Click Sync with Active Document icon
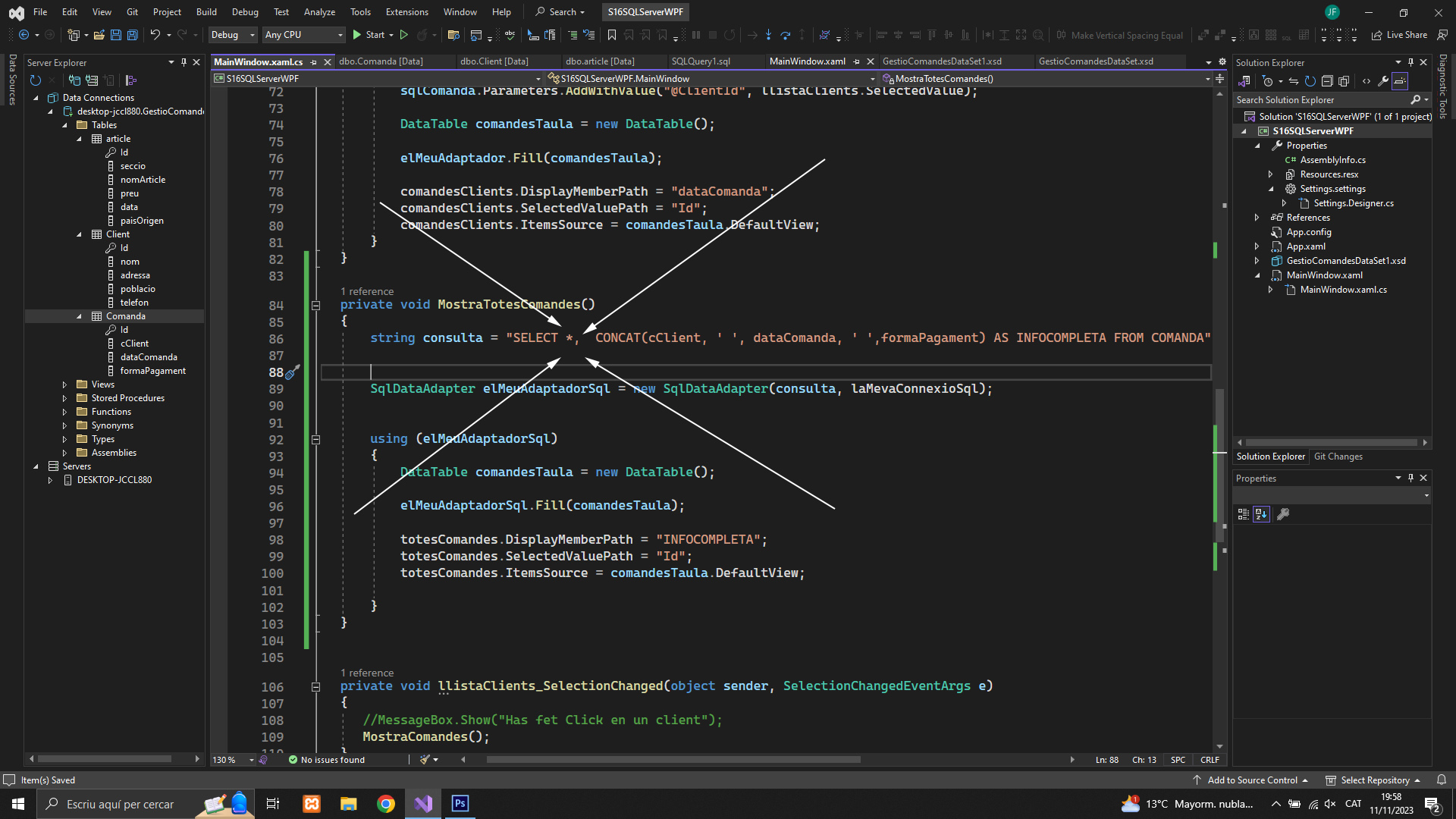The width and height of the screenshot is (1456, 819). 1293,81
